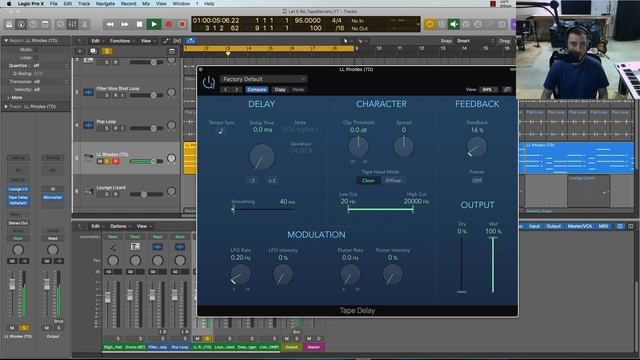Screen dimensions: 640x360
Task: Click the LFO Rate knob
Action: [240, 274]
